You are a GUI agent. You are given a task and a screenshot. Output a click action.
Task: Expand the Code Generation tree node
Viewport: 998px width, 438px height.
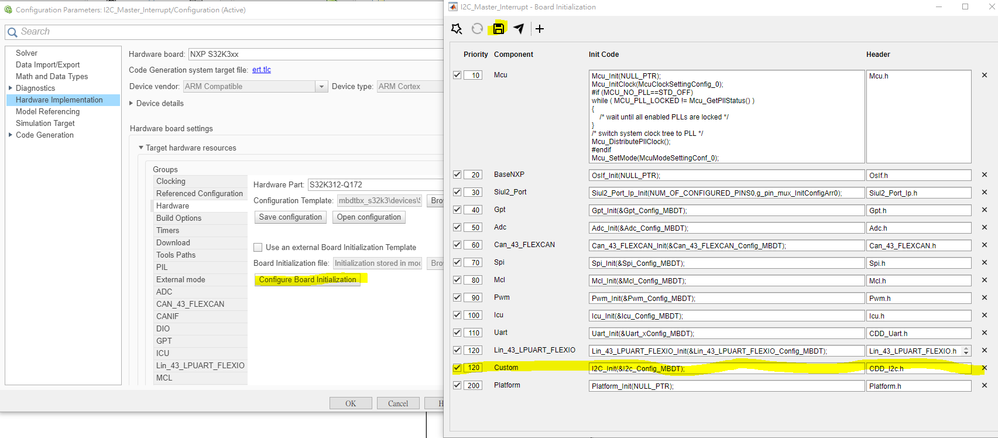coord(10,135)
